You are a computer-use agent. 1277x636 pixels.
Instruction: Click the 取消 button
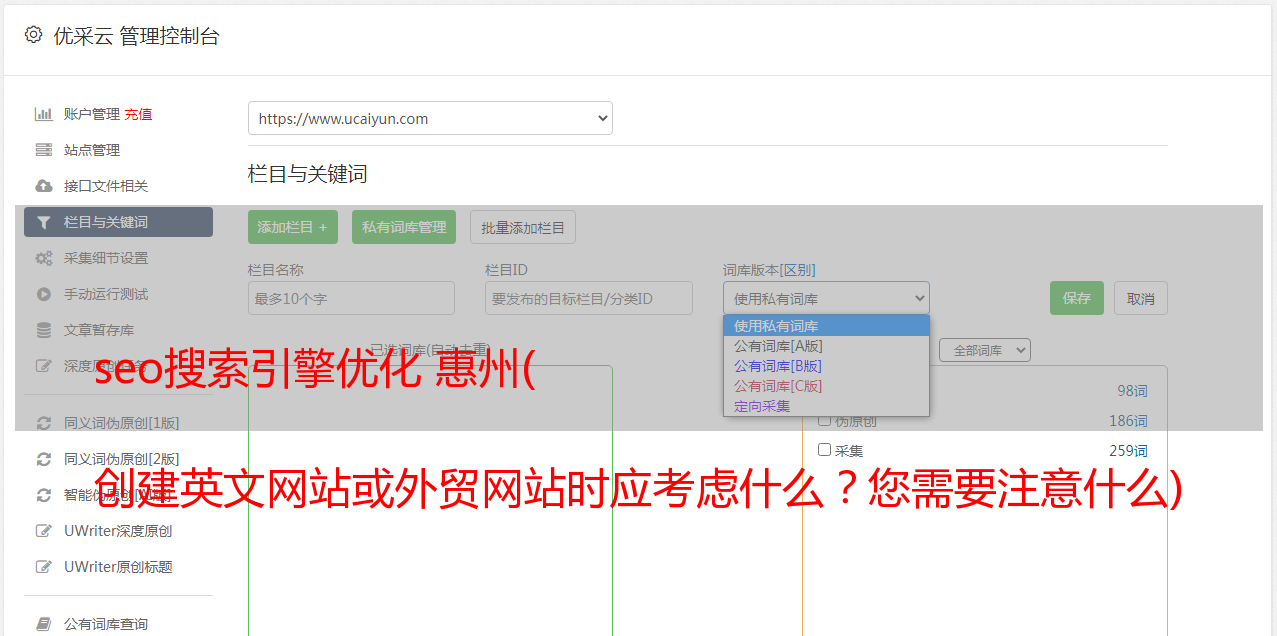[1141, 298]
